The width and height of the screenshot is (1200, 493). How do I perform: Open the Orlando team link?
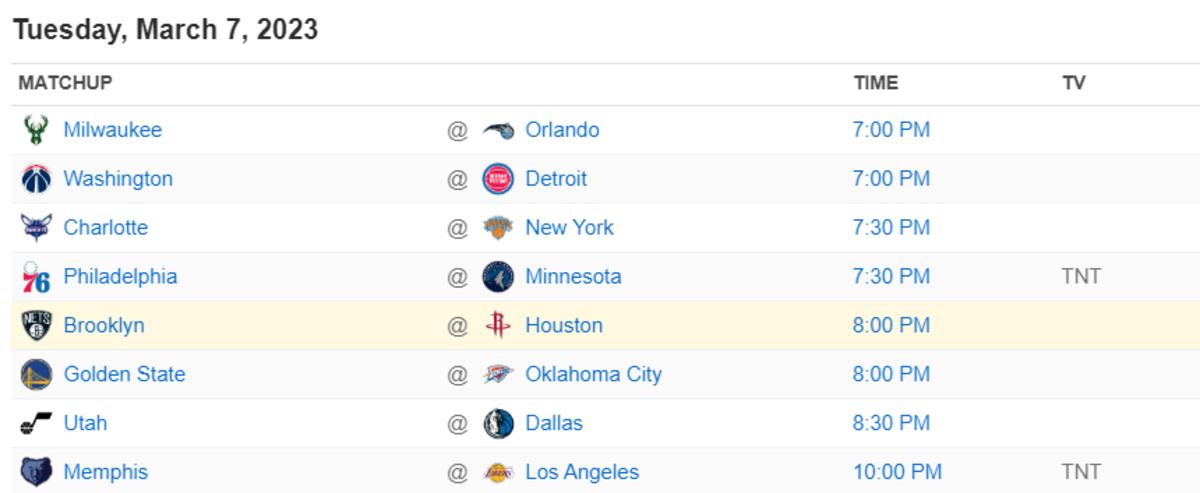562,130
